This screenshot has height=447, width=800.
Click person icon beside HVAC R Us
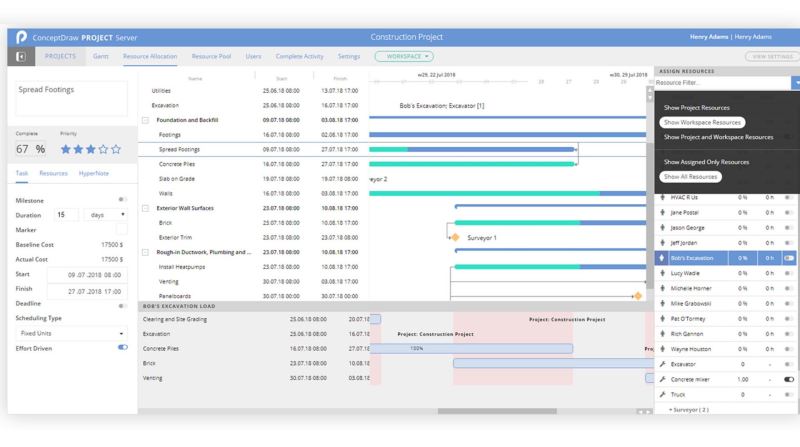pyautogui.click(x=662, y=197)
